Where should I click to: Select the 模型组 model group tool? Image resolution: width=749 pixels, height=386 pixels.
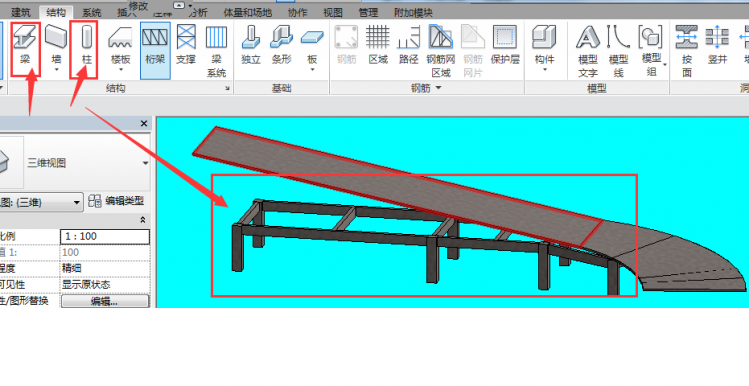pyautogui.click(x=651, y=52)
